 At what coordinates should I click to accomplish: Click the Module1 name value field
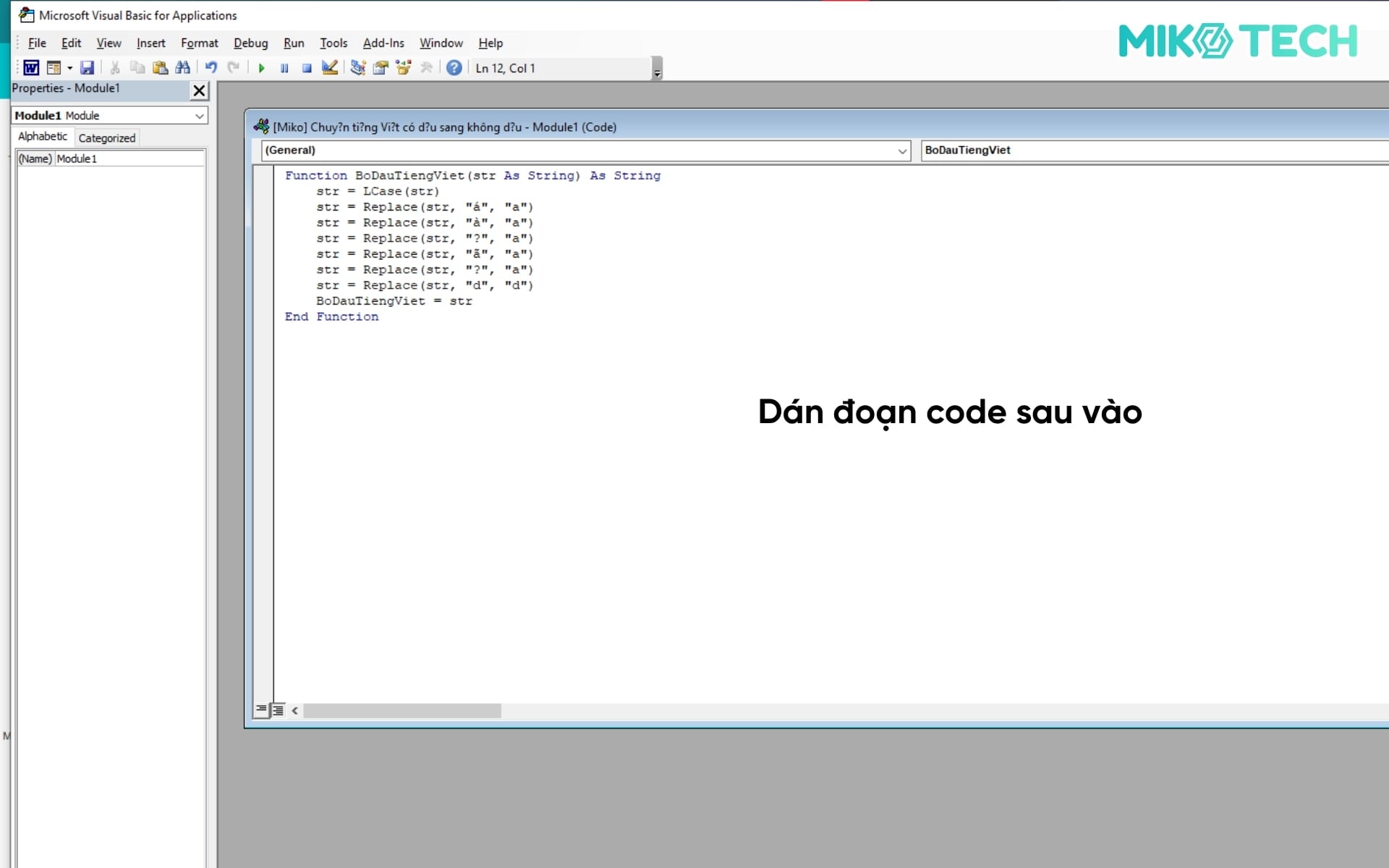[130, 158]
